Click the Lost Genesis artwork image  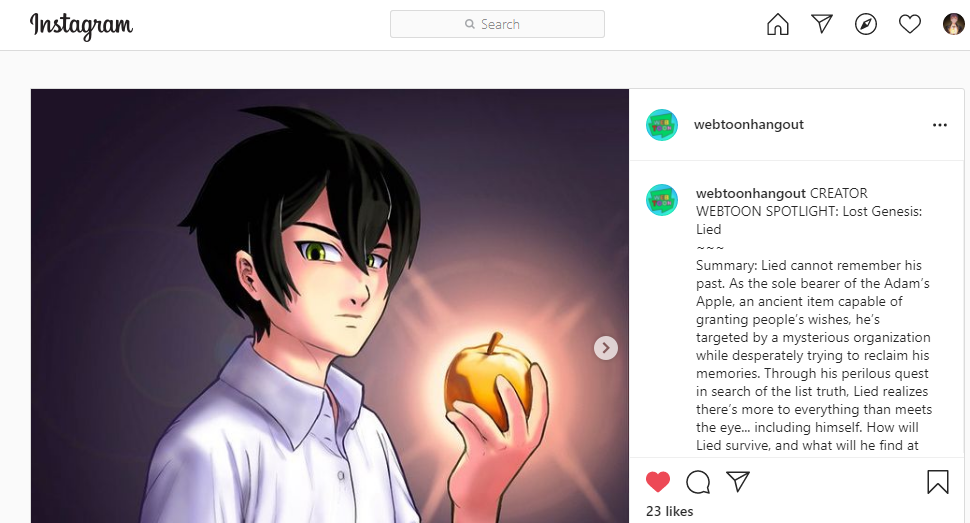[330, 306]
